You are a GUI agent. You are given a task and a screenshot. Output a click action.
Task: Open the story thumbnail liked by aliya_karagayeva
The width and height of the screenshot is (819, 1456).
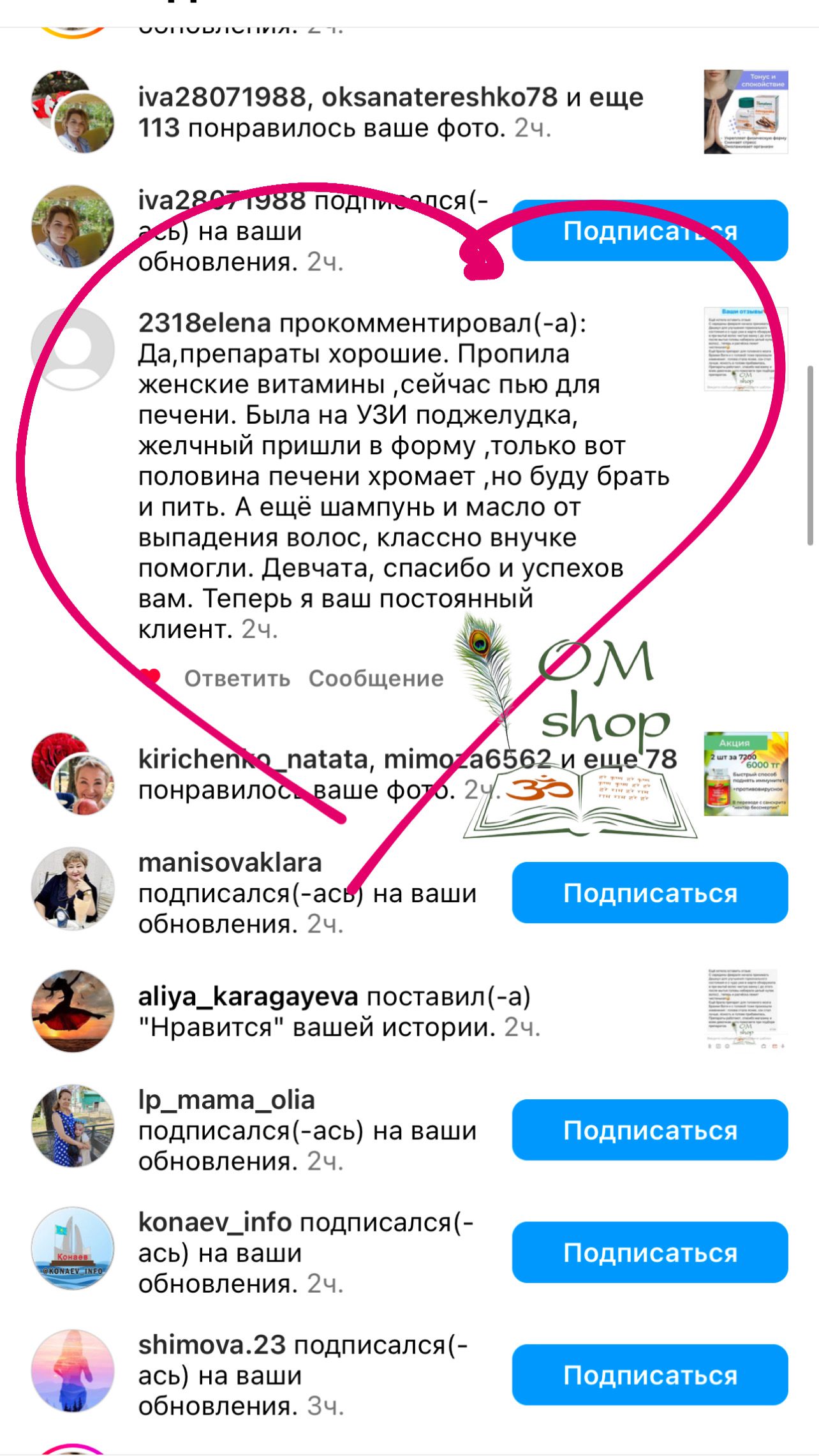click(x=746, y=1008)
